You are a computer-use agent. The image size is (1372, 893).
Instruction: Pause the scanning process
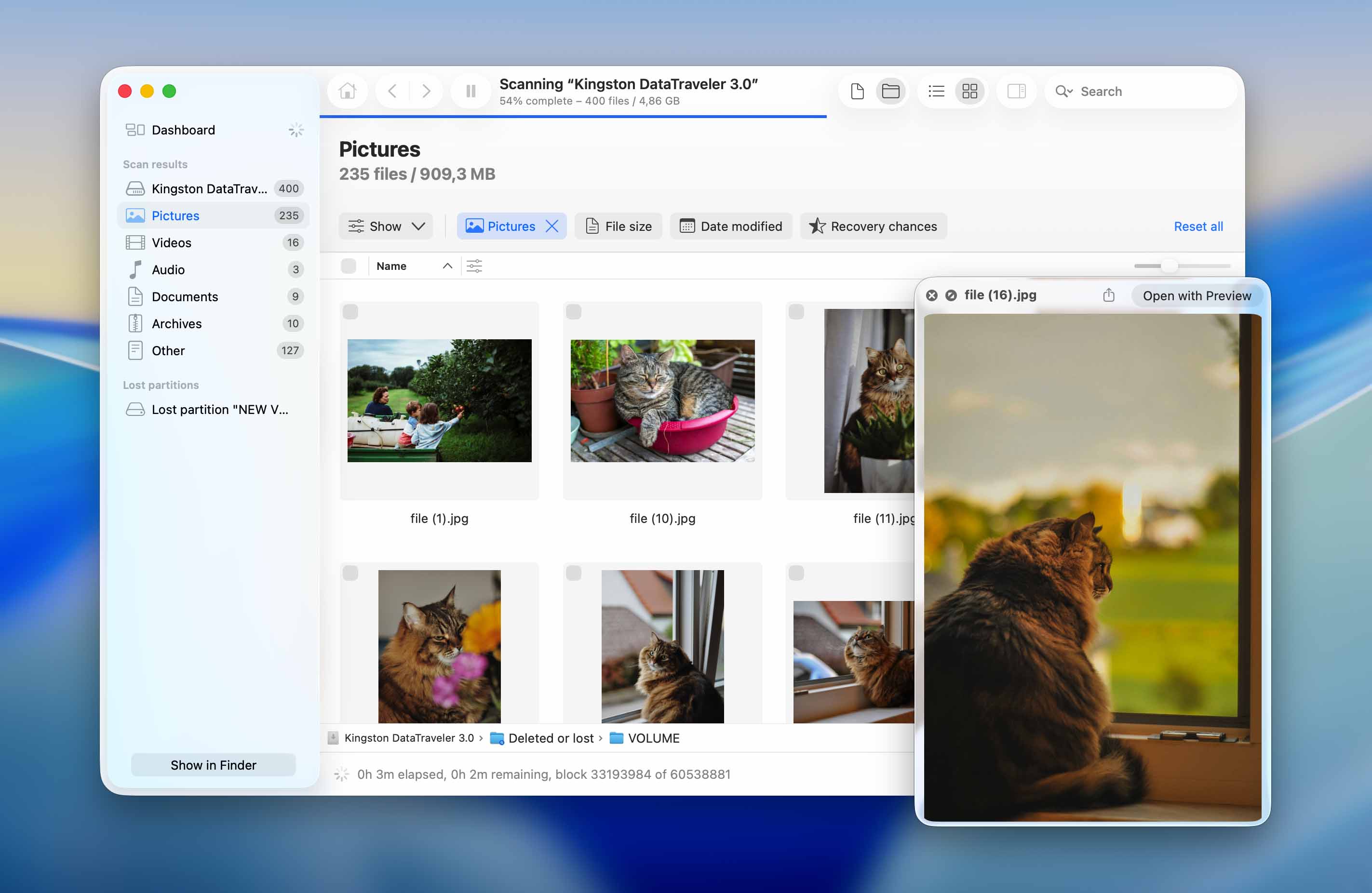coord(471,91)
